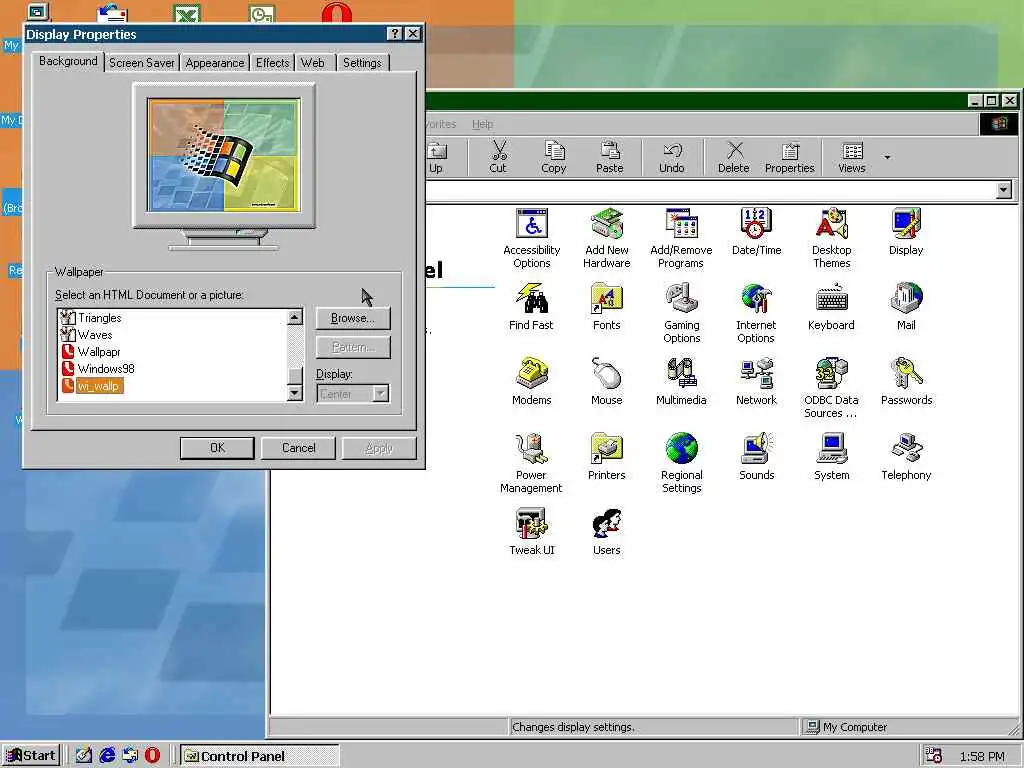Switch to the Appearance tab

[215, 63]
